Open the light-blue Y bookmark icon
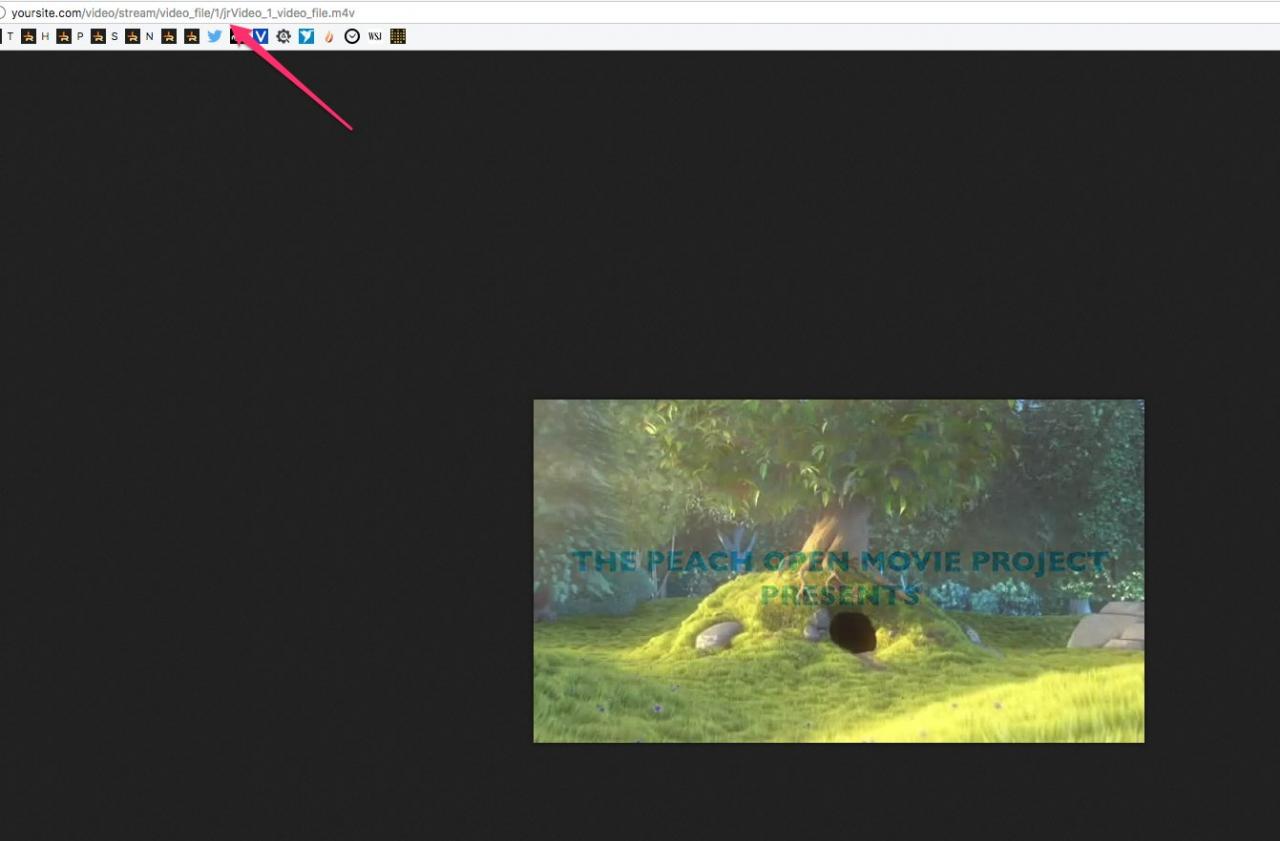This screenshot has width=1280, height=841. click(306, 36)
